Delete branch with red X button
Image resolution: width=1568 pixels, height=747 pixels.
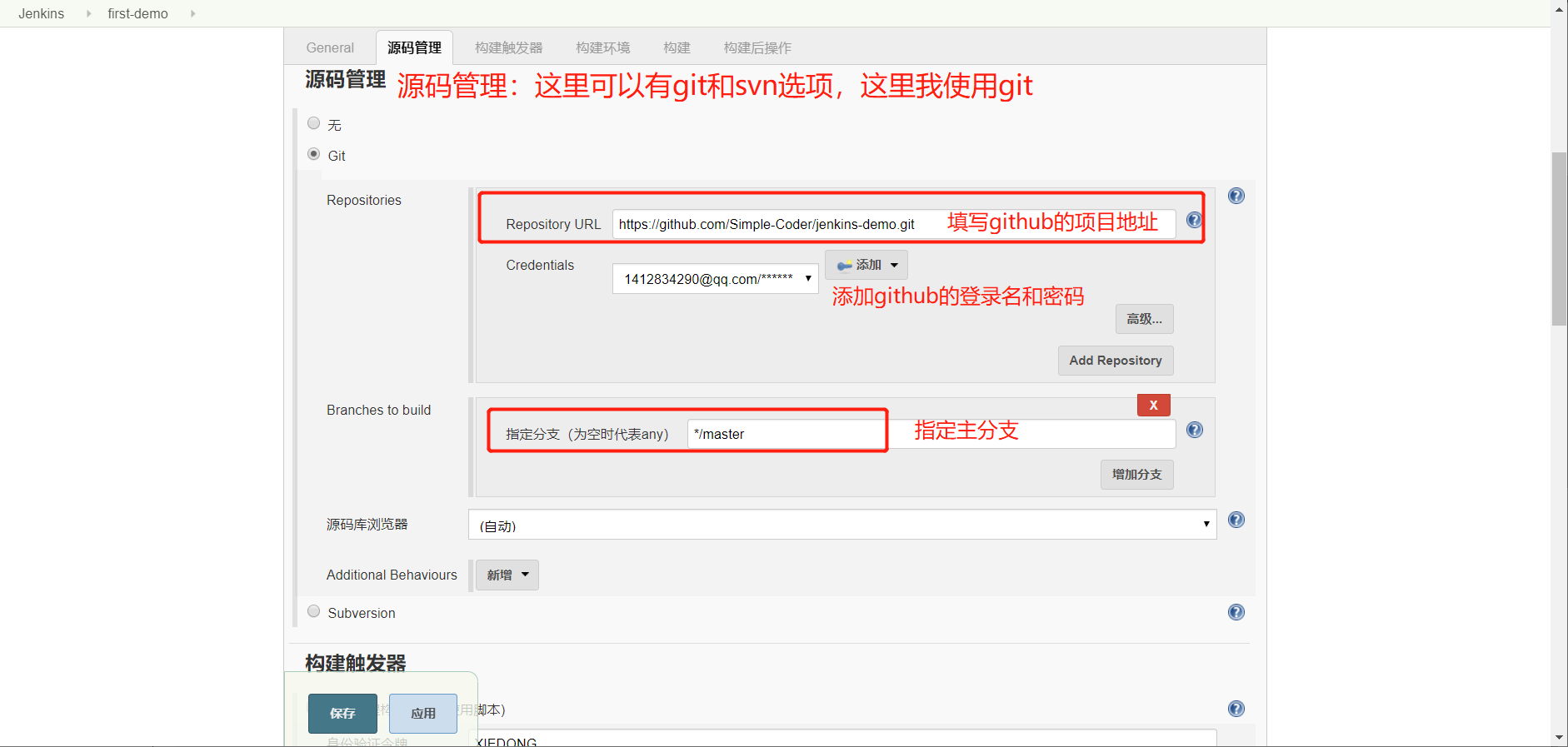[1154, 405]
